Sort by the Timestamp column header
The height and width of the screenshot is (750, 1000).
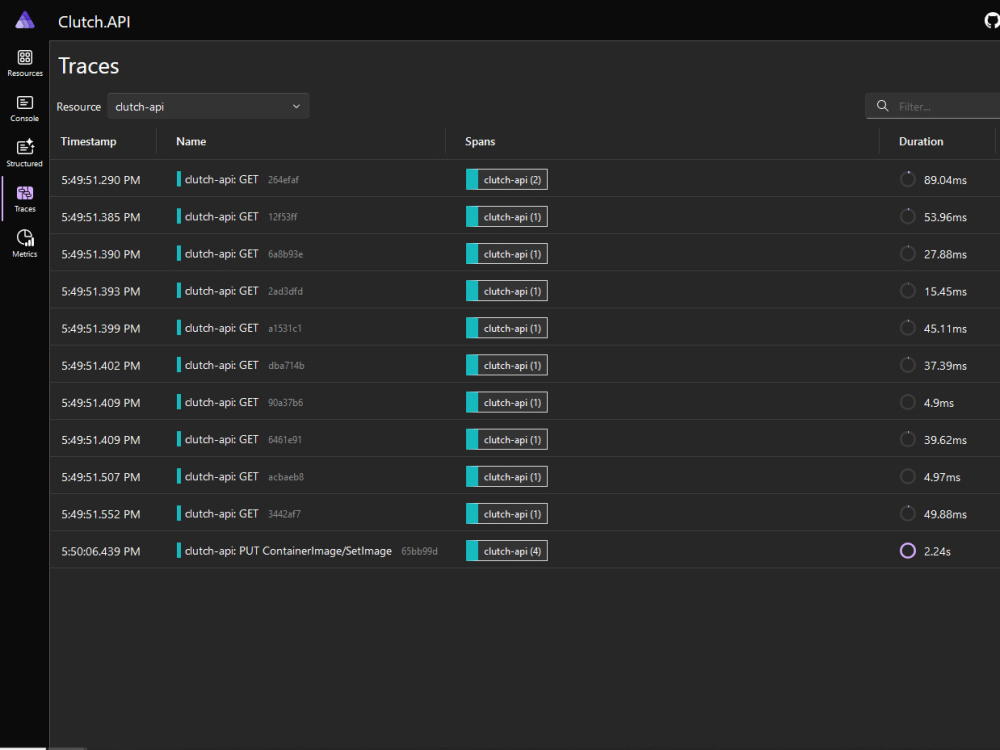(89, 142)
